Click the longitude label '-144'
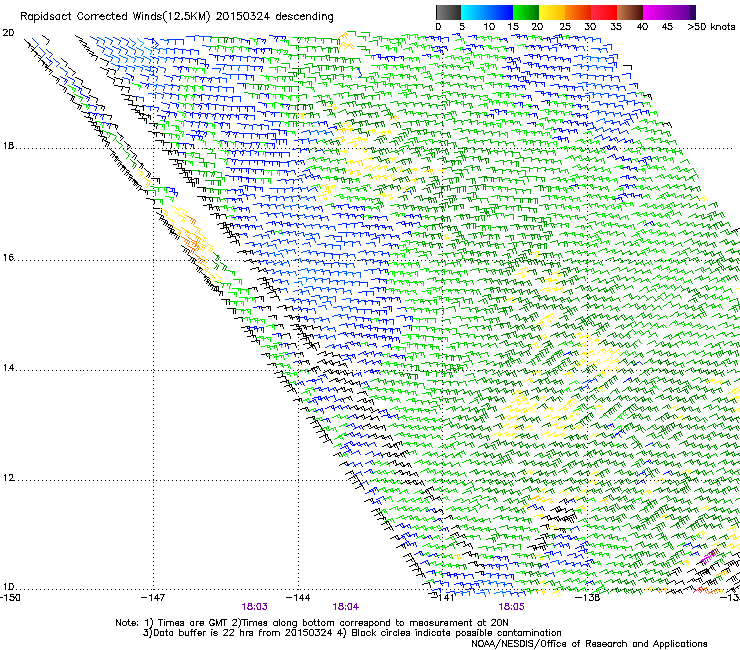 point(298,598)
